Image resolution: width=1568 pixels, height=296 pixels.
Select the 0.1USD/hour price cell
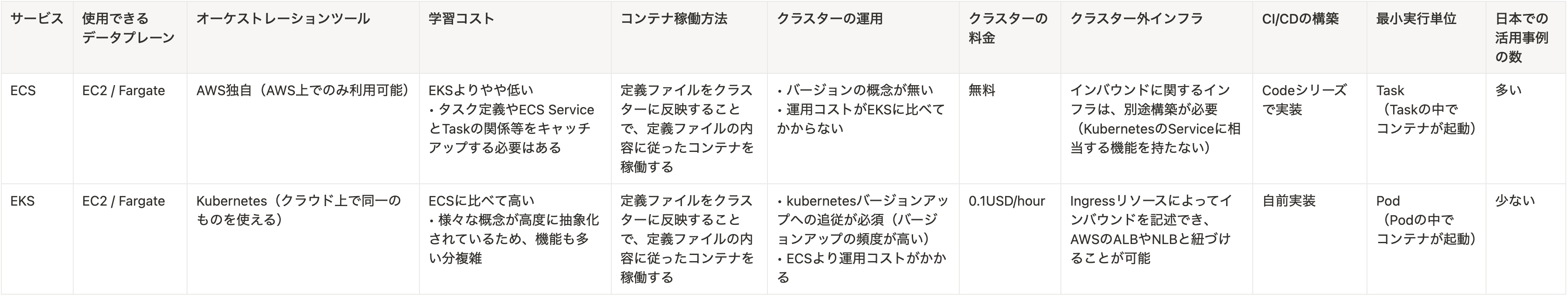pos(1010,239)
